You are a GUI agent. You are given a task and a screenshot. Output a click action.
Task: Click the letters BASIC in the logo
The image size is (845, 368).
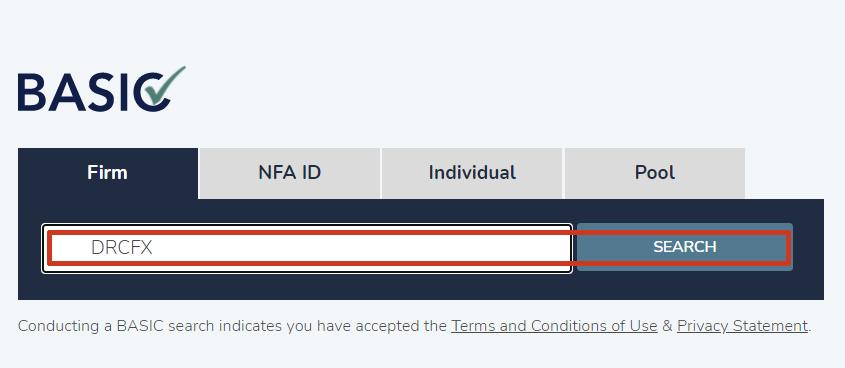pyautogui.click(x=86, y=93)
